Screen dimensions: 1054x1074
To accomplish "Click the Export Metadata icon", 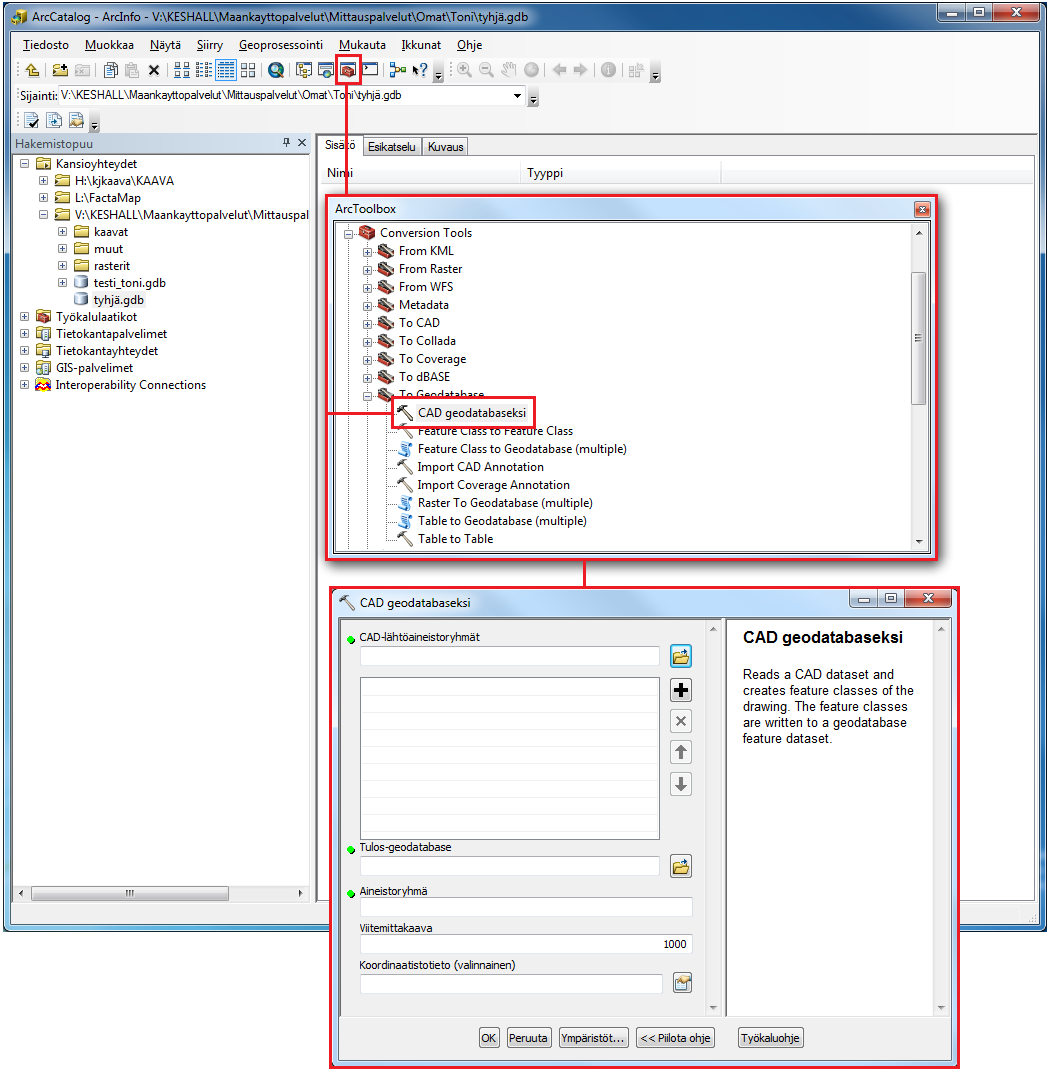I will point(54,121).
